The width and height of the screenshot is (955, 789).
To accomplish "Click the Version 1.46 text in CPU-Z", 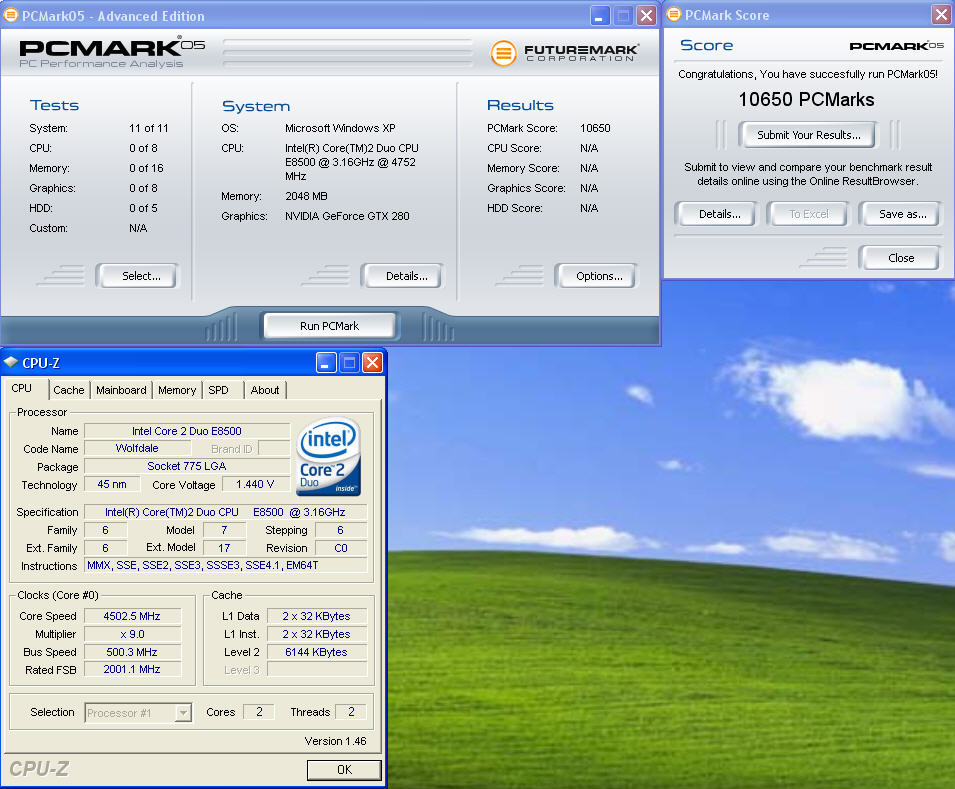I will (336, 741).
